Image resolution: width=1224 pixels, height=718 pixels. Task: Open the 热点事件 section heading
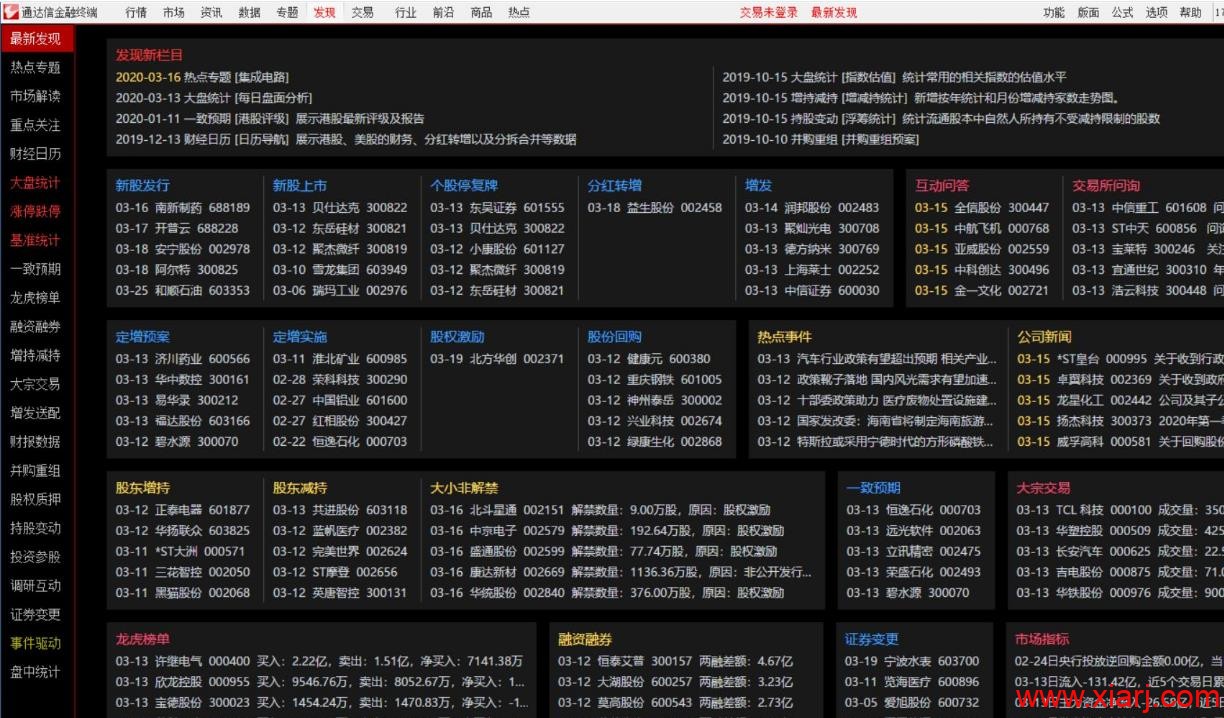[x=784, y=337]
